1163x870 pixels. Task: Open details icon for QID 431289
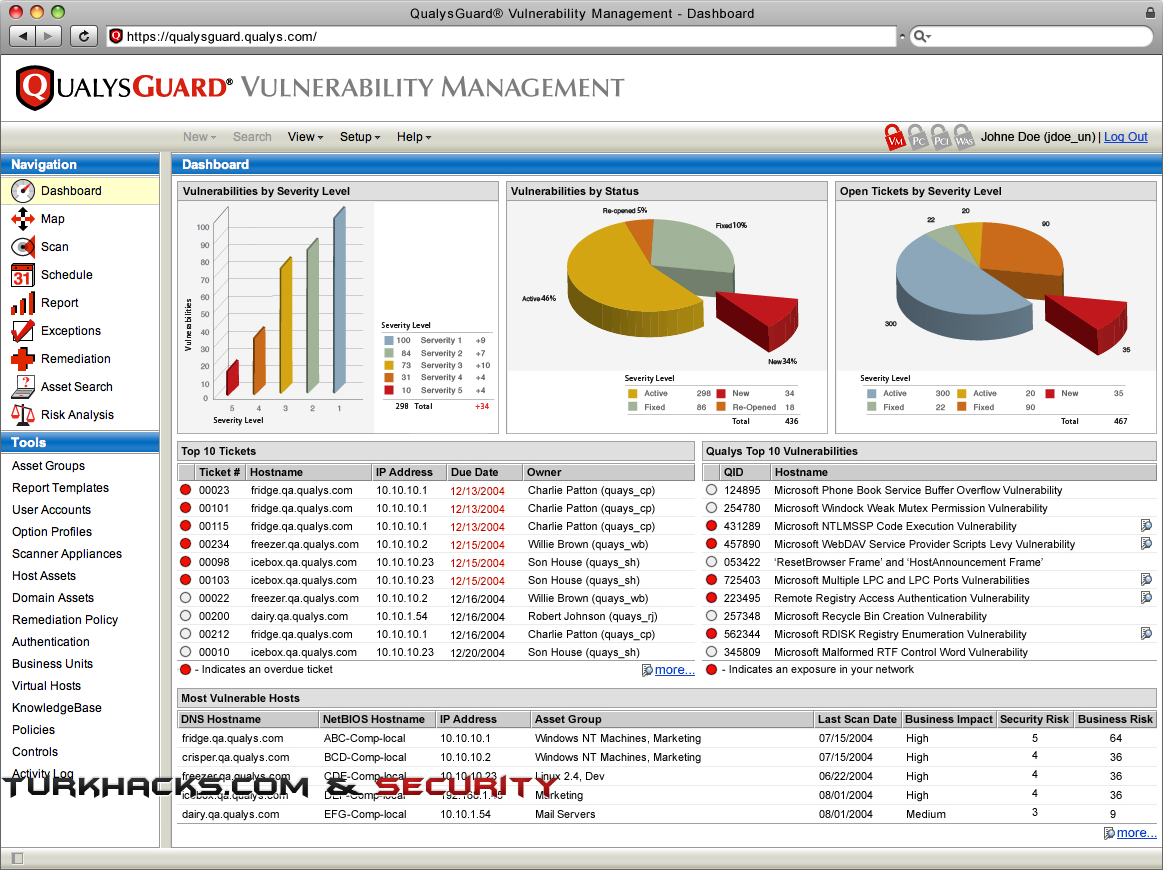(1147, 526)
